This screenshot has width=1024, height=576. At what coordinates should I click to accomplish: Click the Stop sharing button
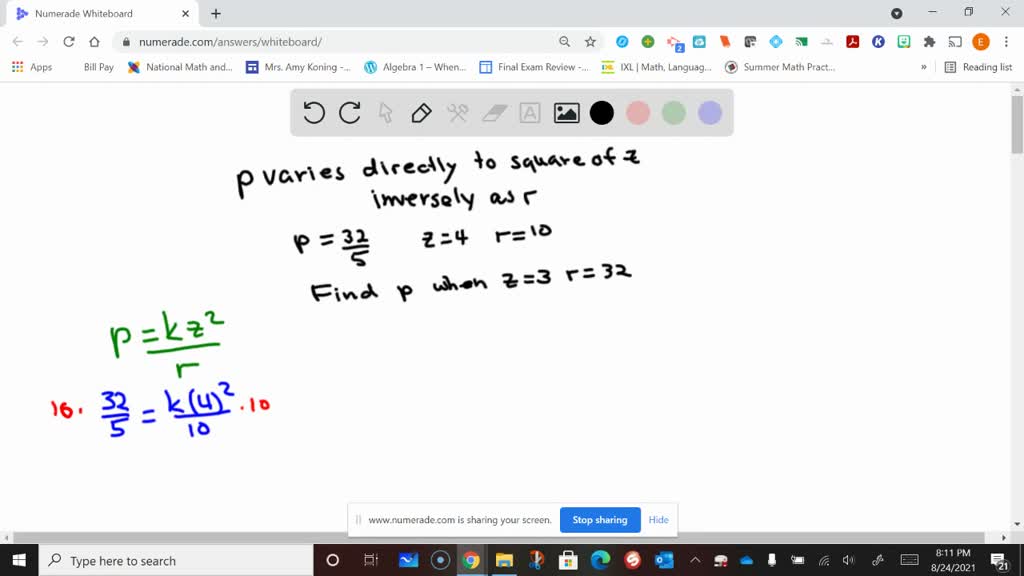pyautogui.click(x=600, y=520)
